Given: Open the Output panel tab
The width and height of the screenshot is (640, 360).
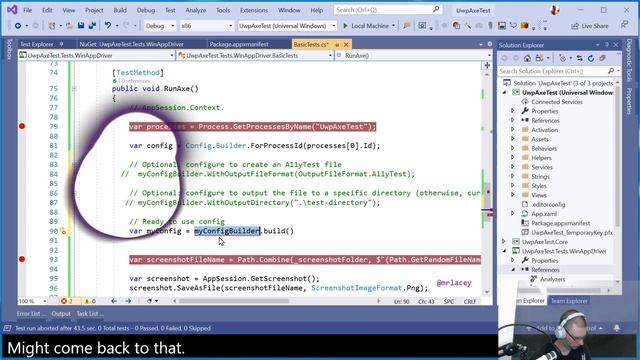Looking at the screenshot, I should [61, 313].
